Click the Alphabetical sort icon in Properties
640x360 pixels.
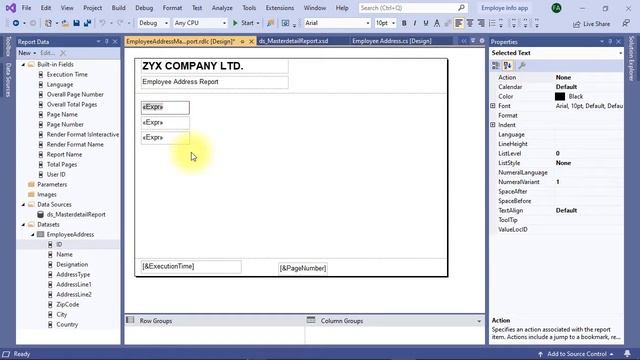pyautogui.click(x=507, y=65)
